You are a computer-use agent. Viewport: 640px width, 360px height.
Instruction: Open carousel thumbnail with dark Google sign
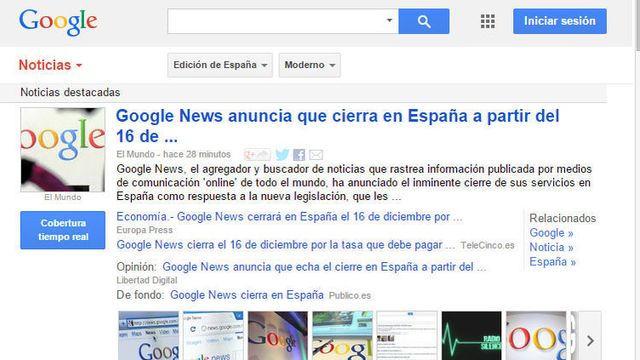point(278,336)
